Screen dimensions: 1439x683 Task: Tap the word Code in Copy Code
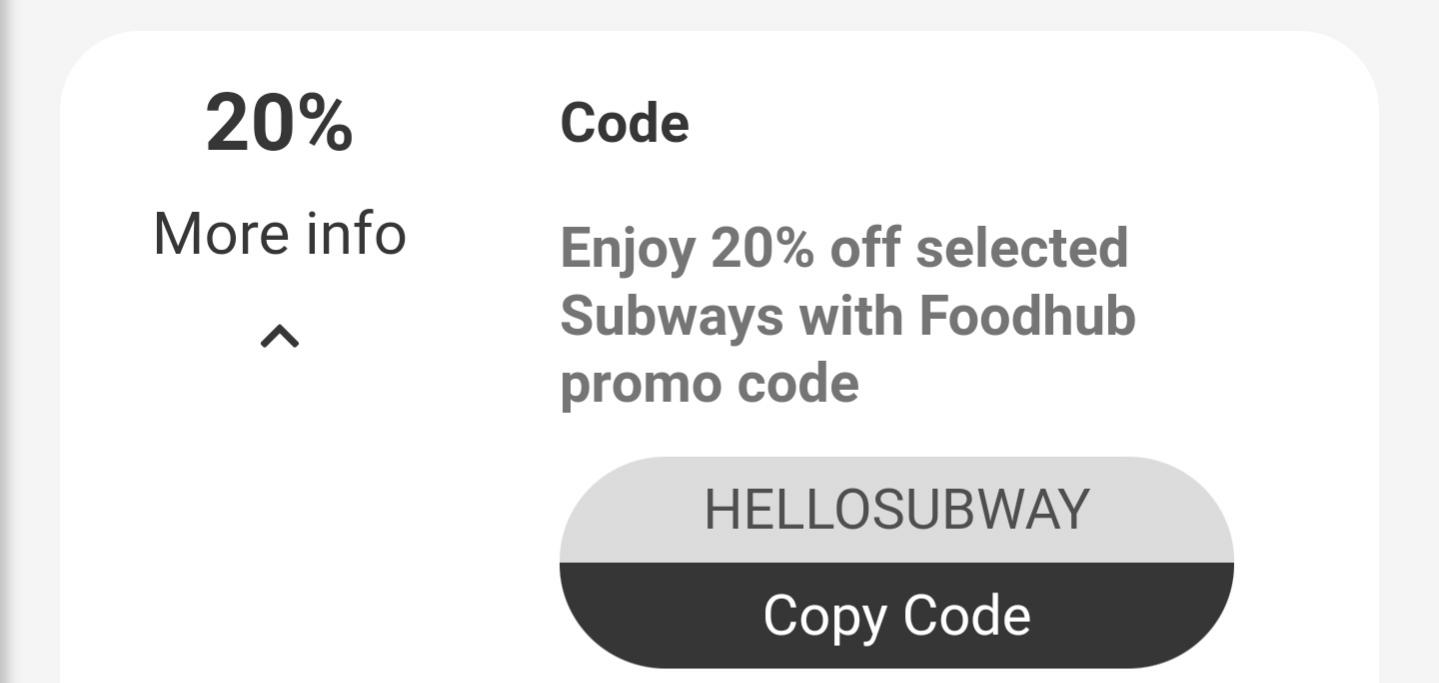click(967, 615)
